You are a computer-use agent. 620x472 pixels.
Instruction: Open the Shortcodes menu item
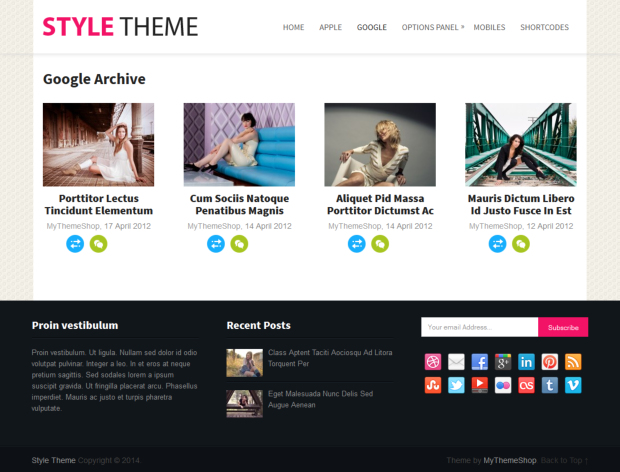[545, 27]
